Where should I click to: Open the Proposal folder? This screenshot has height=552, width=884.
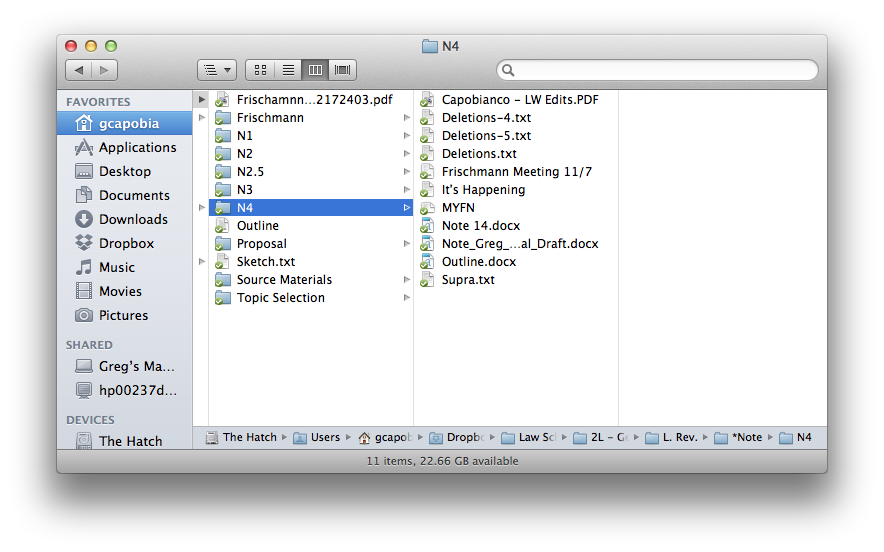[x=311, y=244]
